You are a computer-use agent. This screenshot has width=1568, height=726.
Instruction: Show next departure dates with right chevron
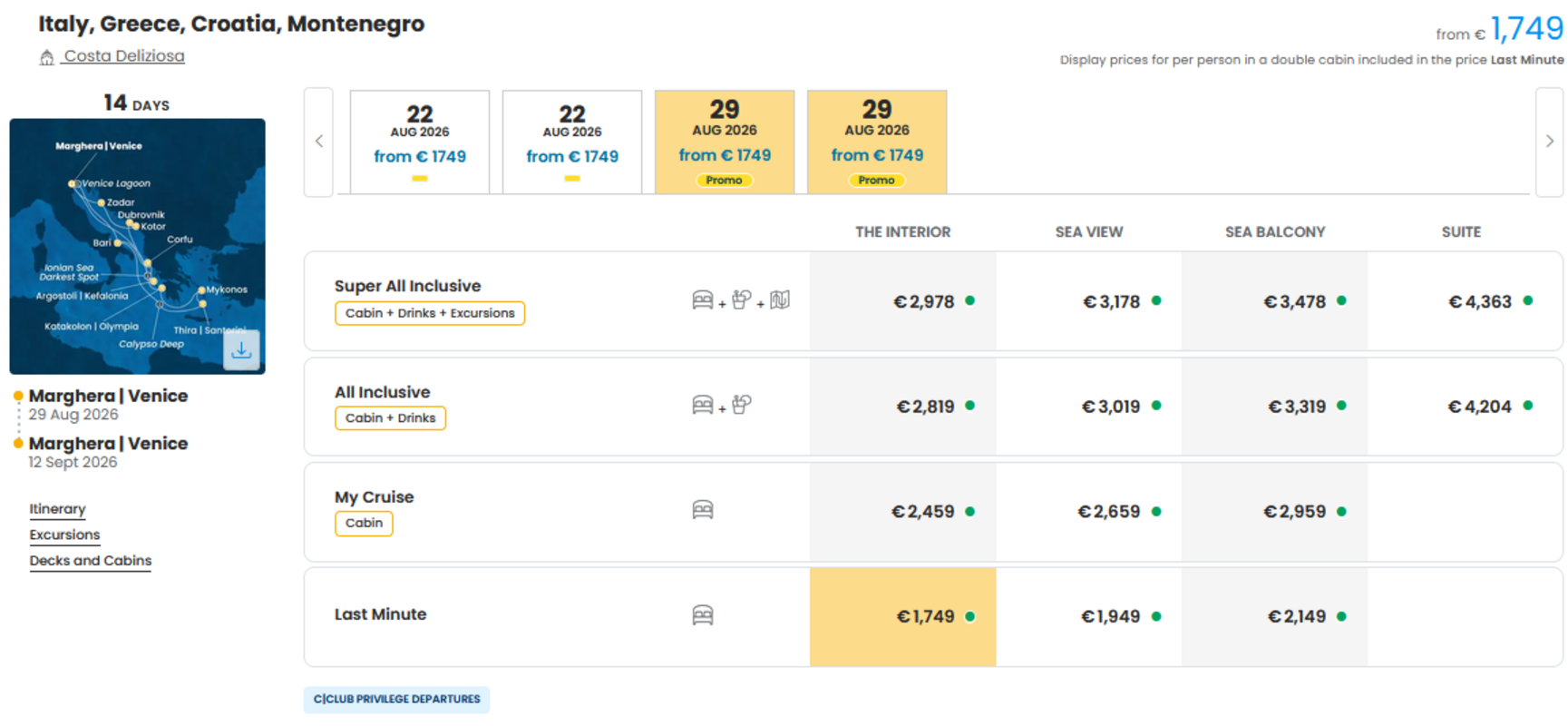[x=1549, y=142]
